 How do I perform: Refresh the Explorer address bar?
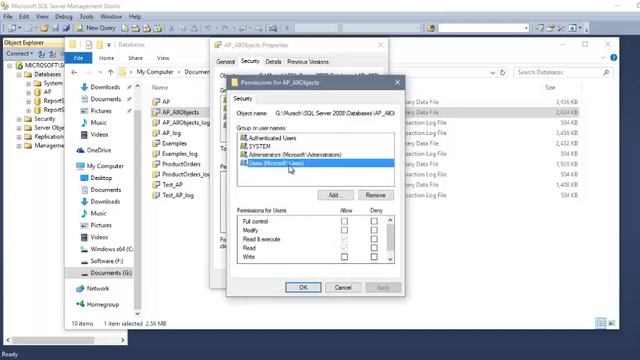(502, 72)
